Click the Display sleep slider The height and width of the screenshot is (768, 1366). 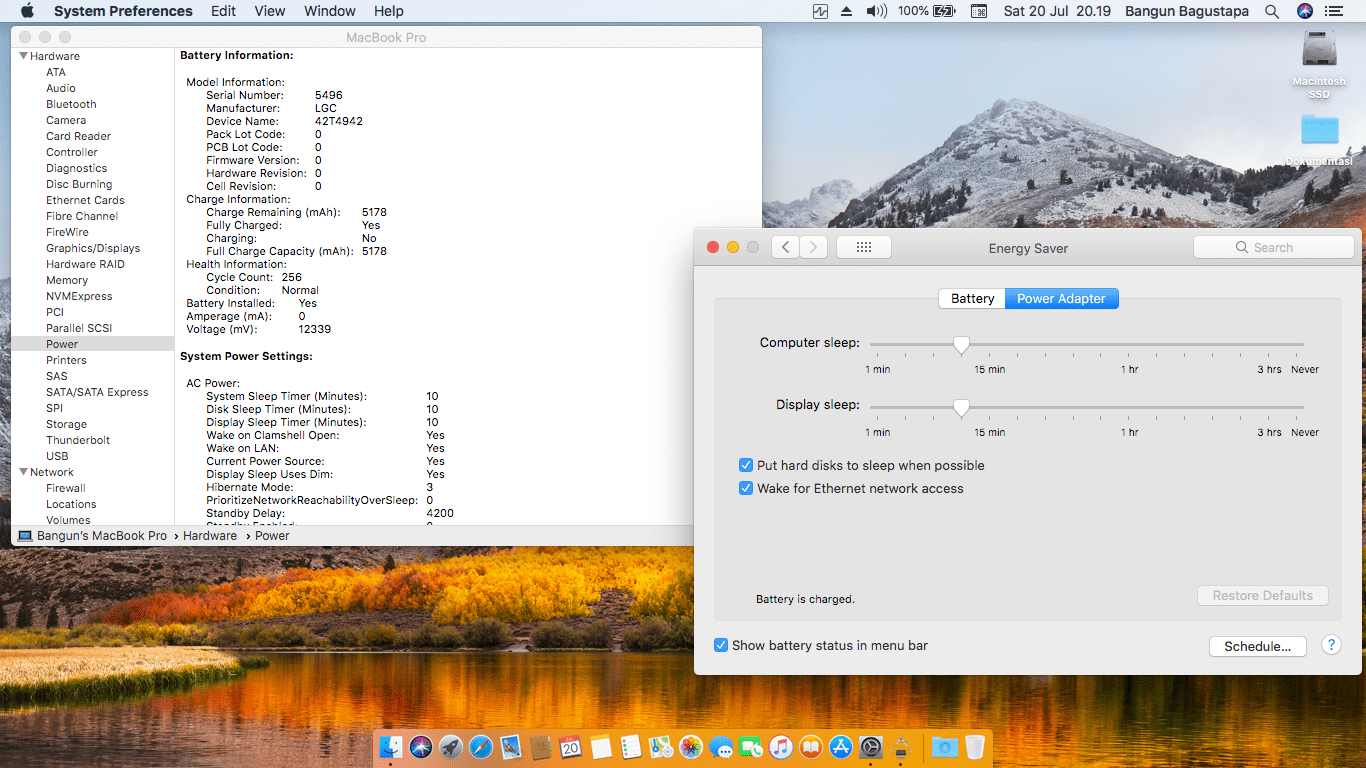tap(1087, 407)
